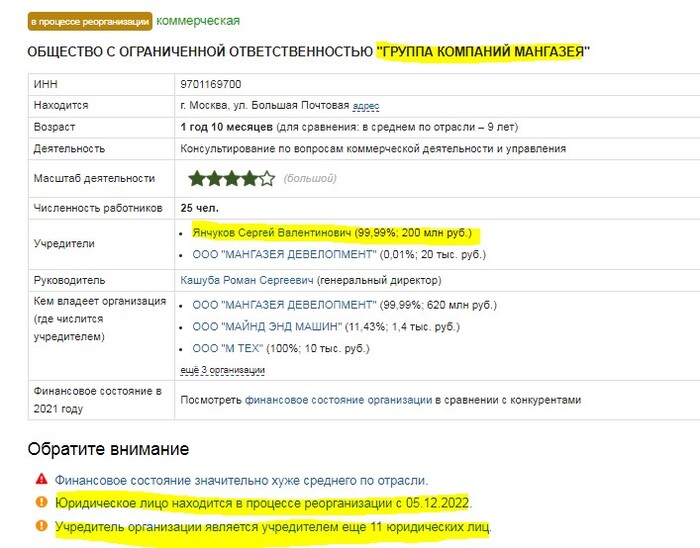Screen dimensions: 700x548
Task: Click the empty fifth rating star
Action: 267,179
